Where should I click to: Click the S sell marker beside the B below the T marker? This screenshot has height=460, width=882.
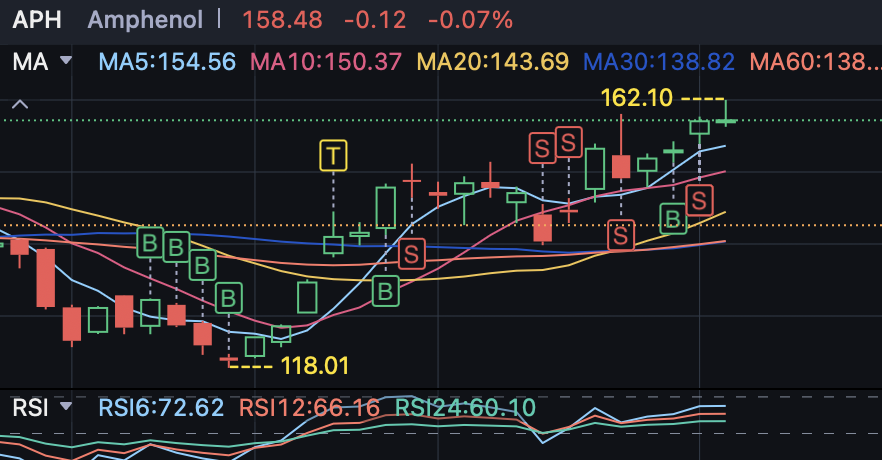tap(412, 255)
